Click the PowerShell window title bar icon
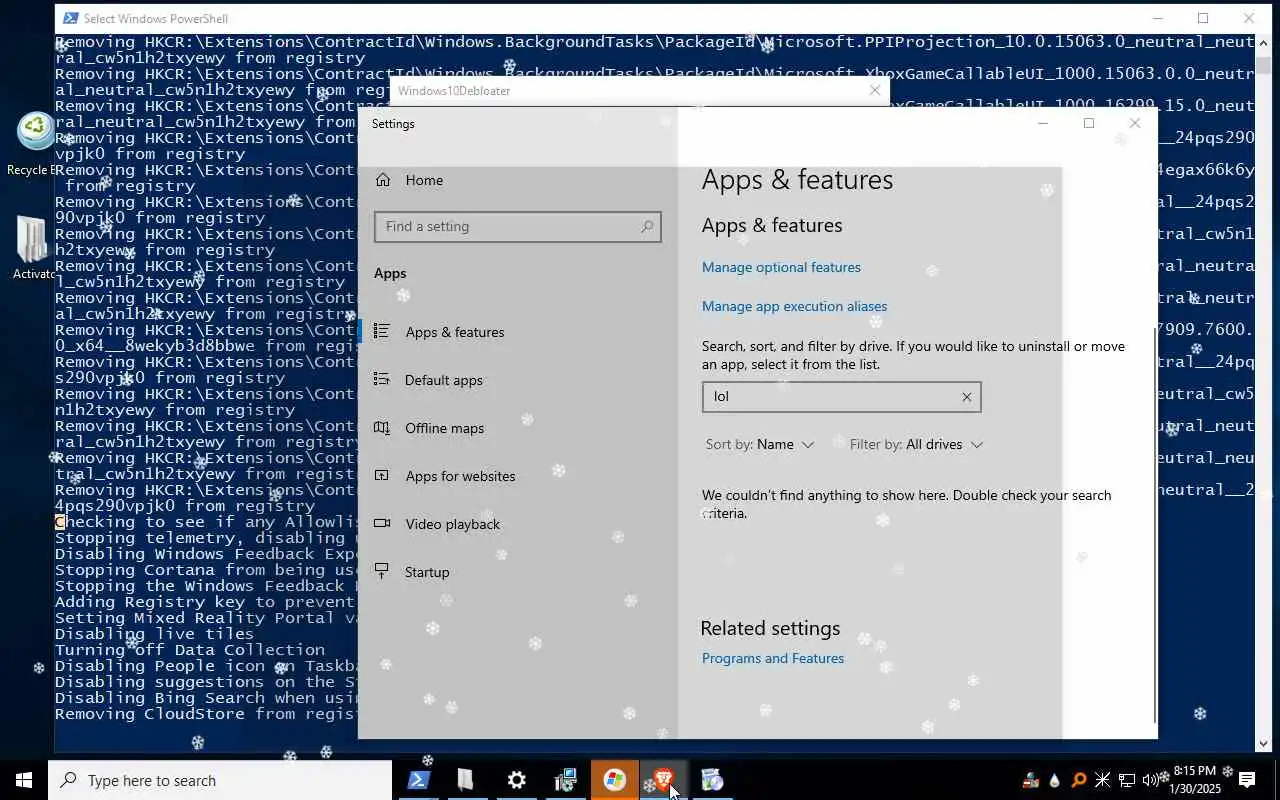Image resolution: width=1280 pixels, height=800 pixels. tap(71, 18)
